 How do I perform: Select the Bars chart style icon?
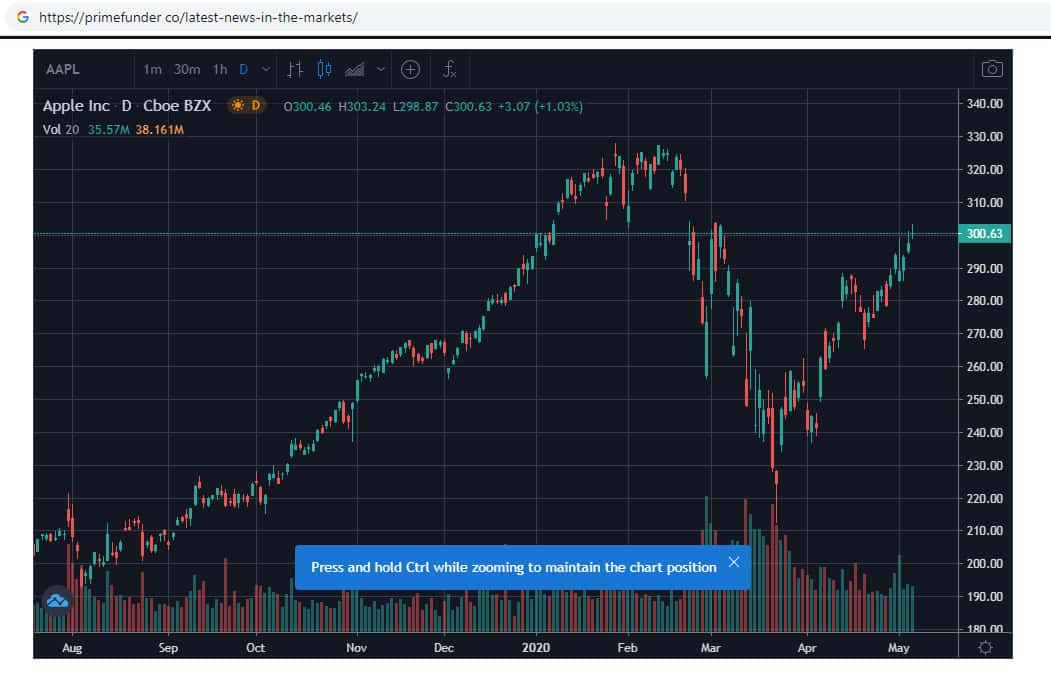coord(295,69)
